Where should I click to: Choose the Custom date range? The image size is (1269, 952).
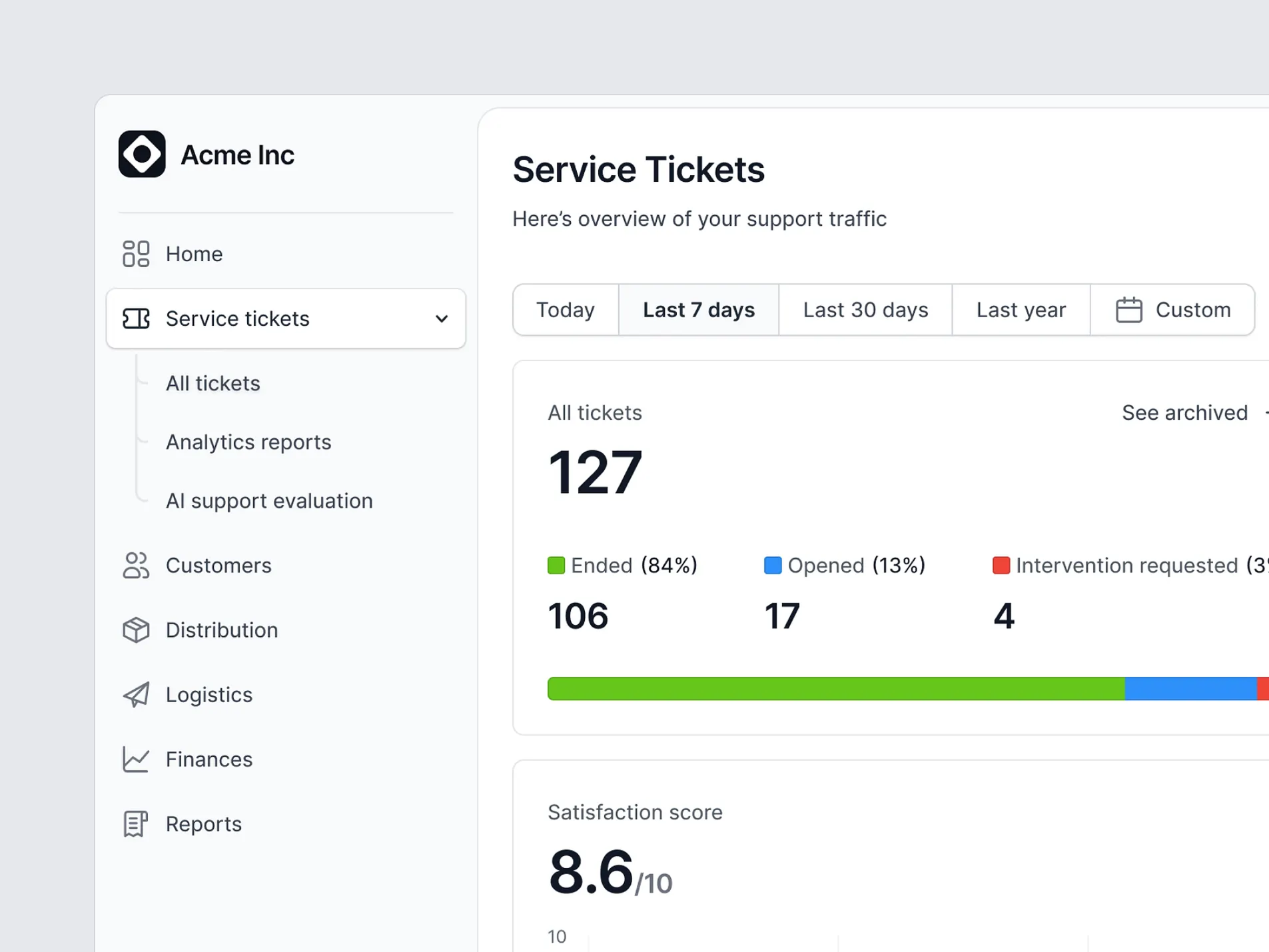coord(1172,310)
